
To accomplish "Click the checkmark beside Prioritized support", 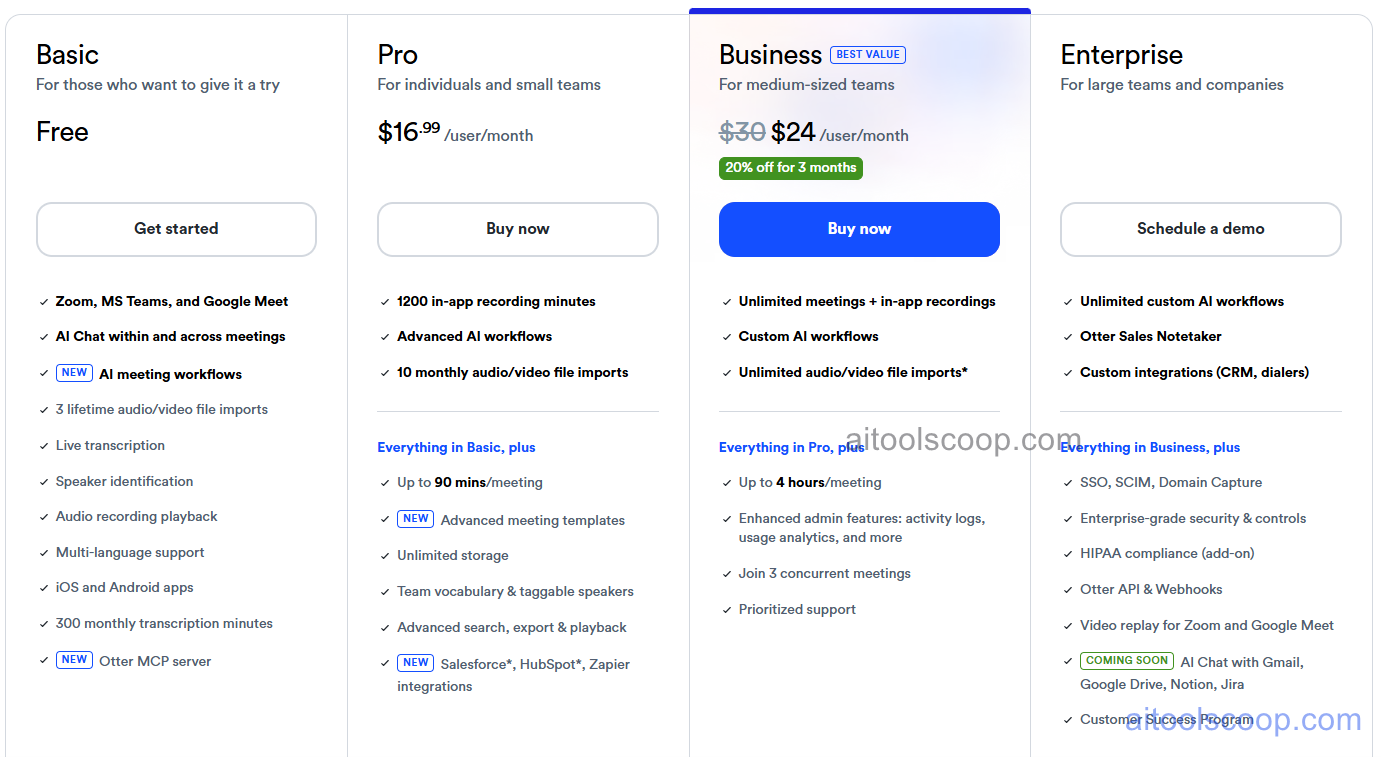I will pos(726,609).
